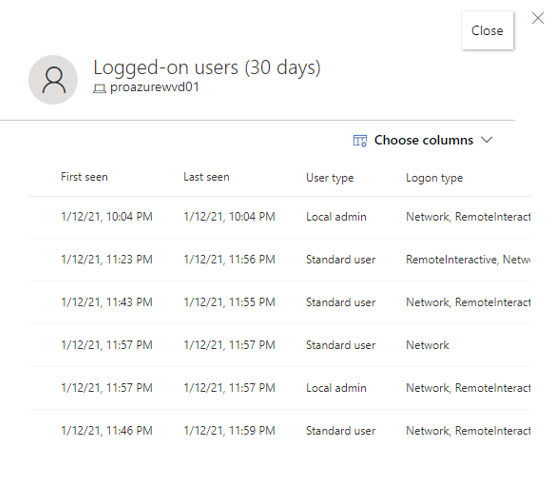The height and width of the screenshot is (481, 555).
Task: Select the row last seen 11:59 PM
Action: 279,431
